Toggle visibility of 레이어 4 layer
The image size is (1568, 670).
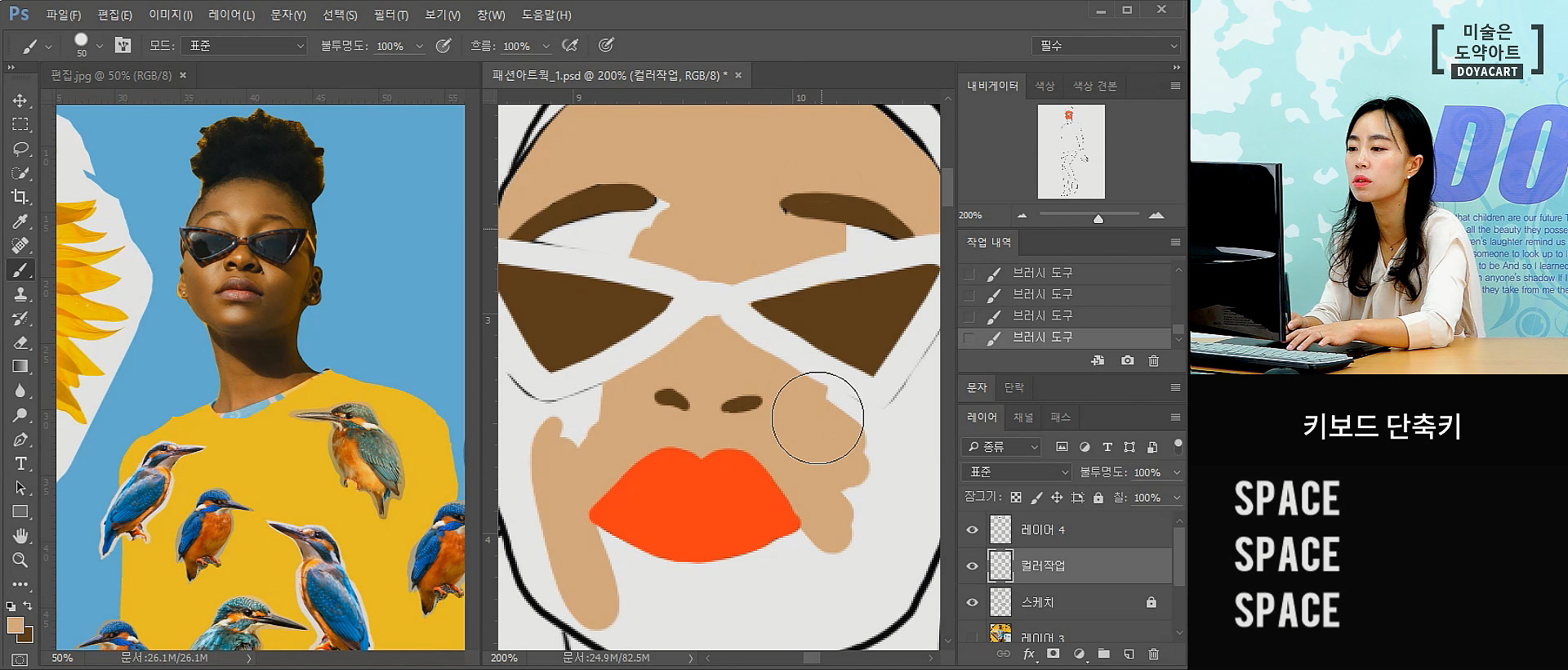972,529
